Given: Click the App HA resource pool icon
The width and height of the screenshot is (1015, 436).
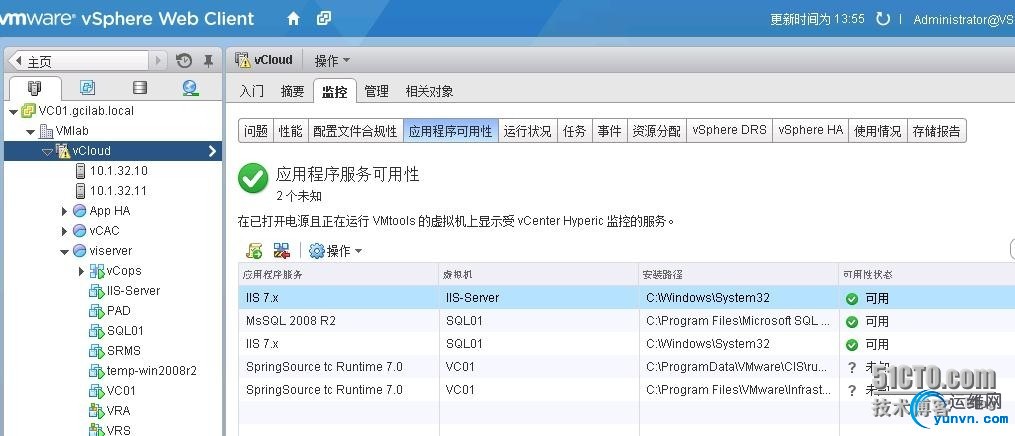Looking at the screenshot, I should (x=80, y=211).
